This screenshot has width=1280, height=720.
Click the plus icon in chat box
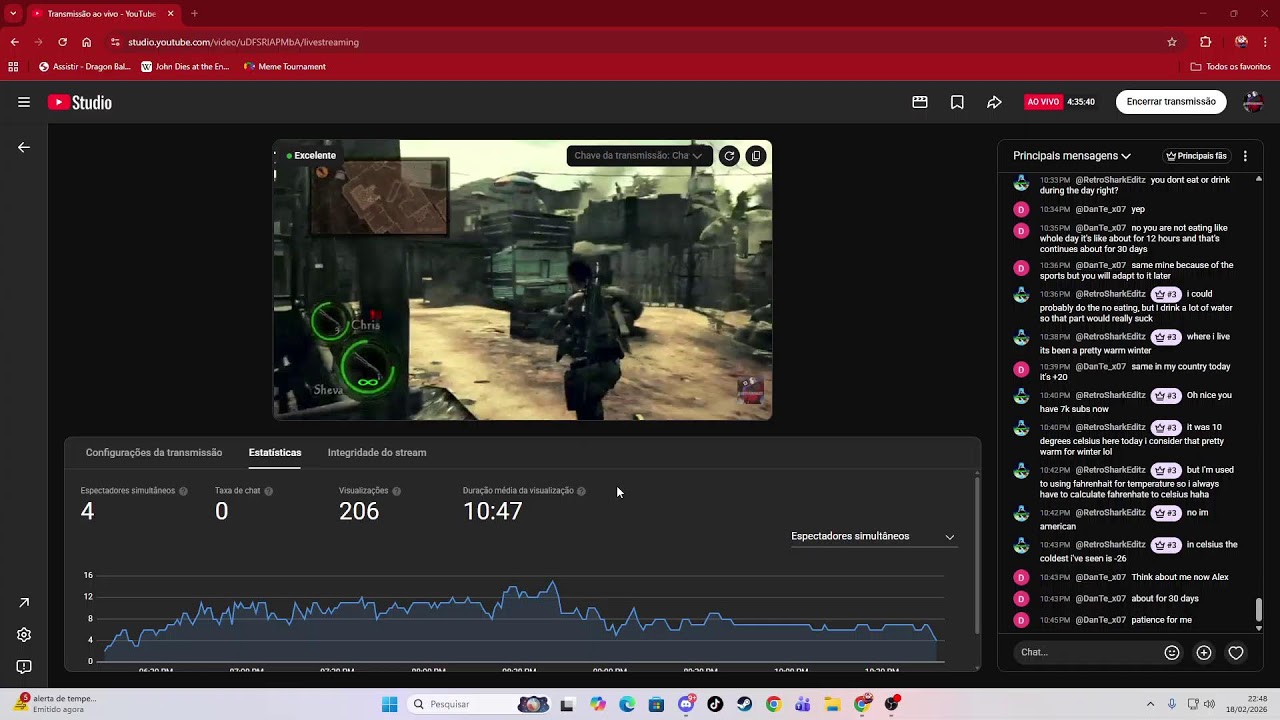point(1204,652)
